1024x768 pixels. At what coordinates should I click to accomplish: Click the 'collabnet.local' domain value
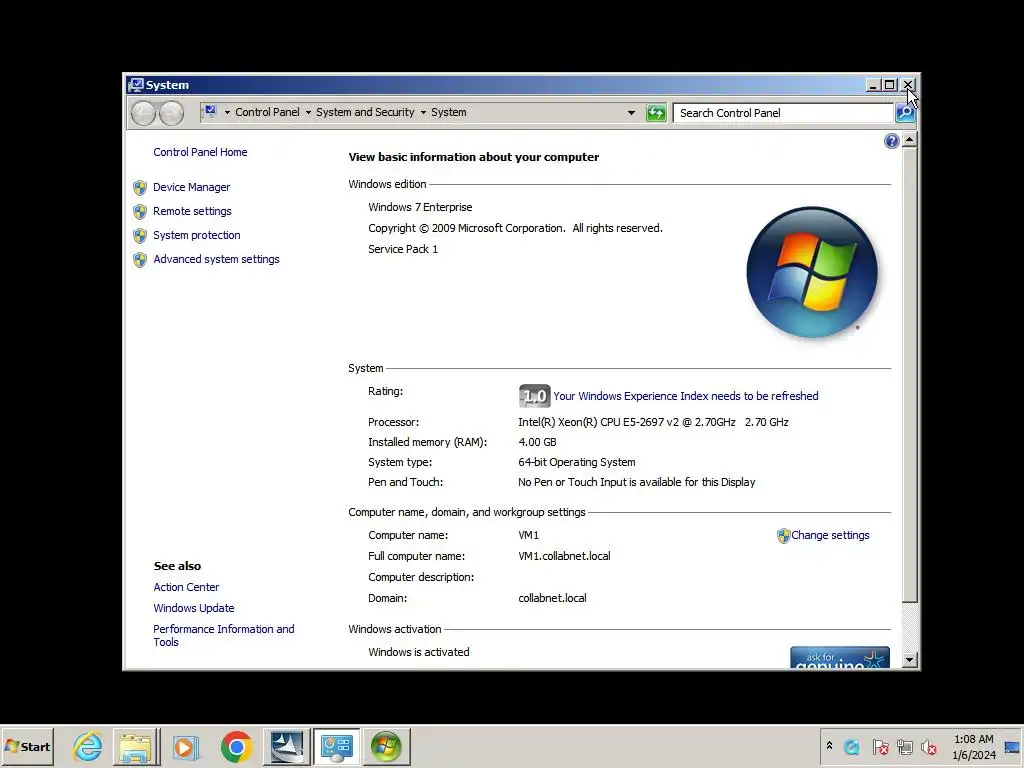552,598
